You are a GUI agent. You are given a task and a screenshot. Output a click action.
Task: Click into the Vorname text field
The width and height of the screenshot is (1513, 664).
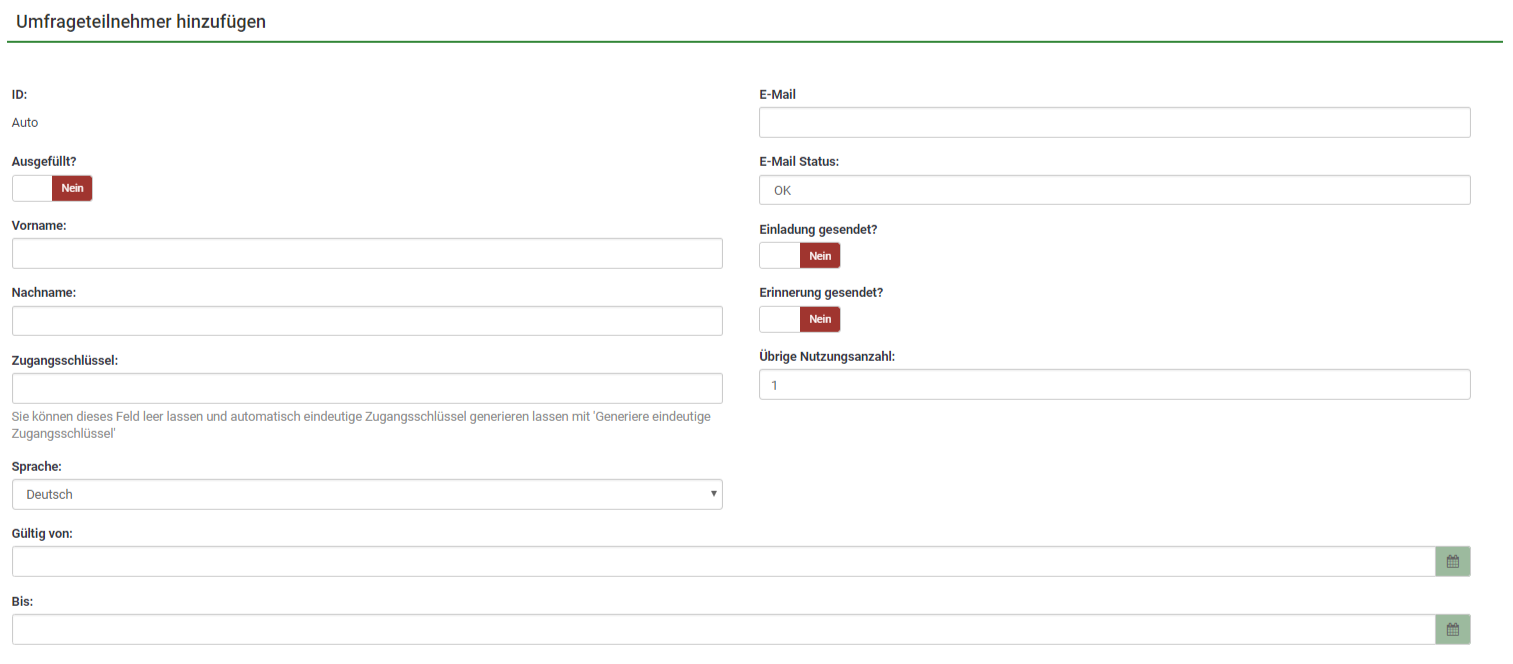point(367,254)
